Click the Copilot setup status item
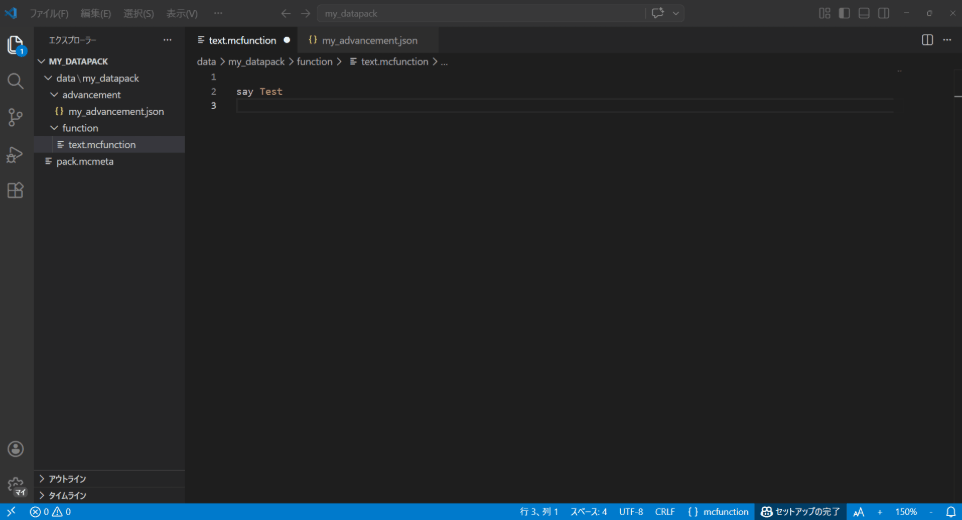The image size is (962, 520). (x=800, y=511)
